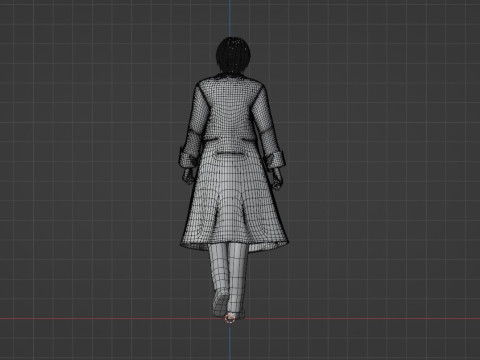Click the figure's left hand
This screenshot has height=360, width=480.
pos(188,176)
